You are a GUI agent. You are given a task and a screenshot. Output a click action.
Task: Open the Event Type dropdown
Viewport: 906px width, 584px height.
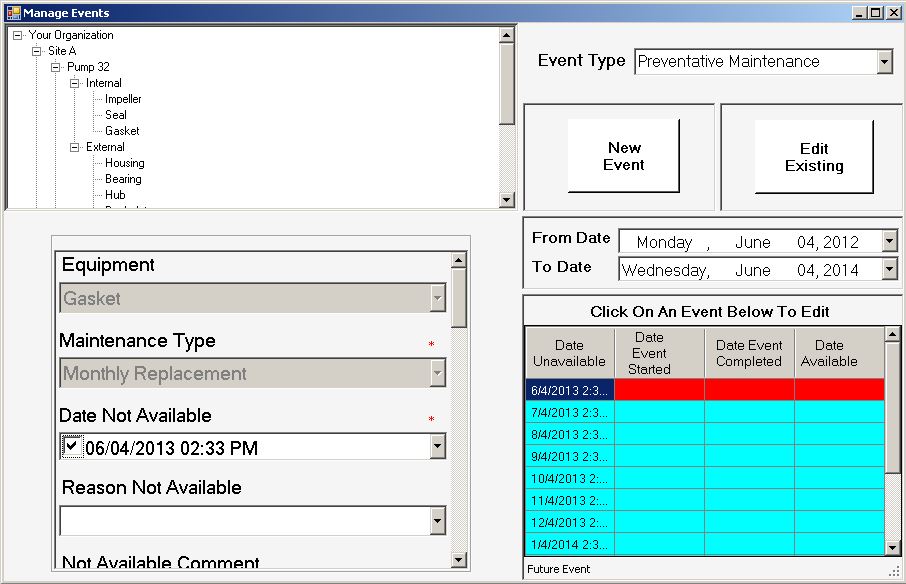point(884,62)
